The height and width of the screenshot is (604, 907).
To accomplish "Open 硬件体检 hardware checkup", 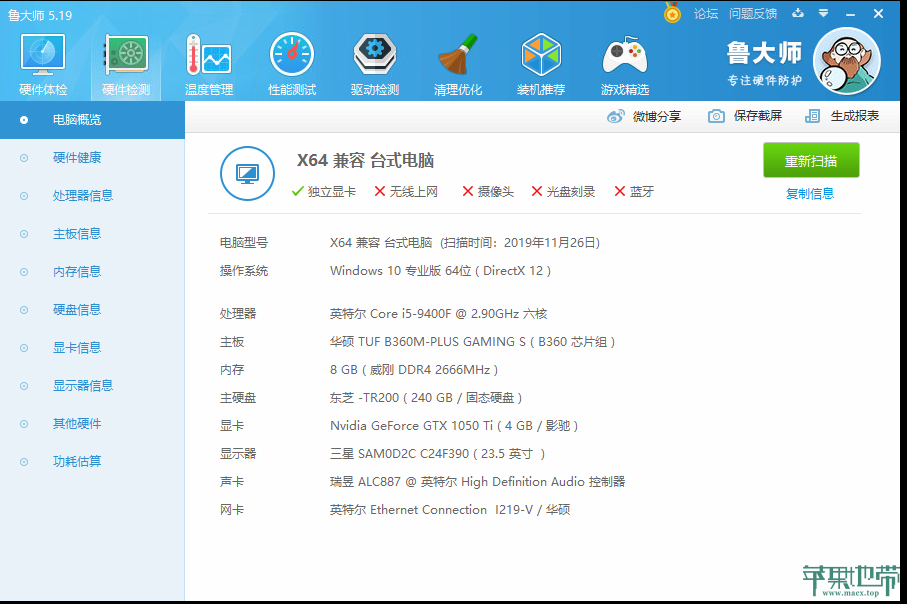I will (x=43, y=65).
